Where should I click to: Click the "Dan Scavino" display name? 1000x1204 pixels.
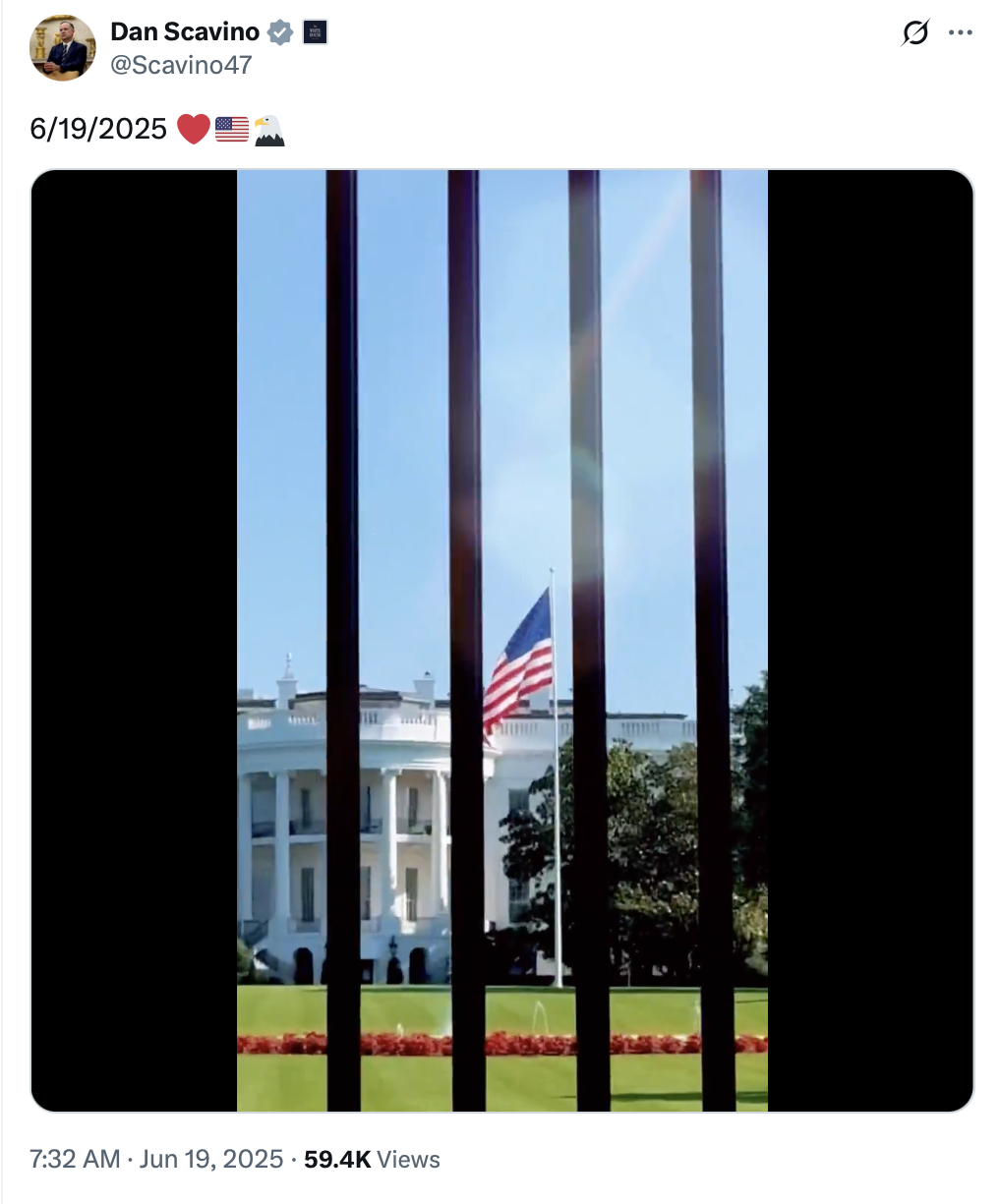coord(185,31)
